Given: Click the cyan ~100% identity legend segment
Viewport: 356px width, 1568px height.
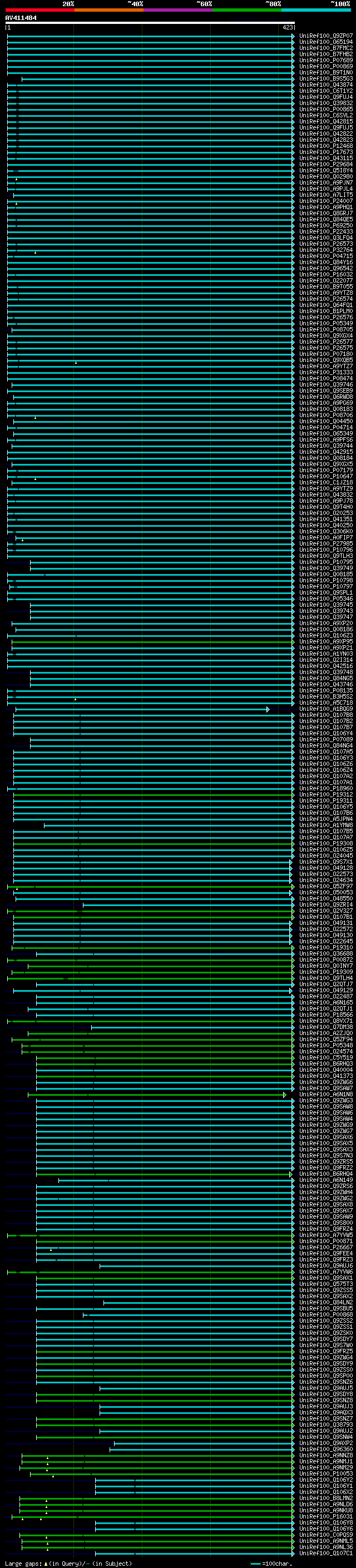Looking at the screenshot, I should tap(315, 10).
